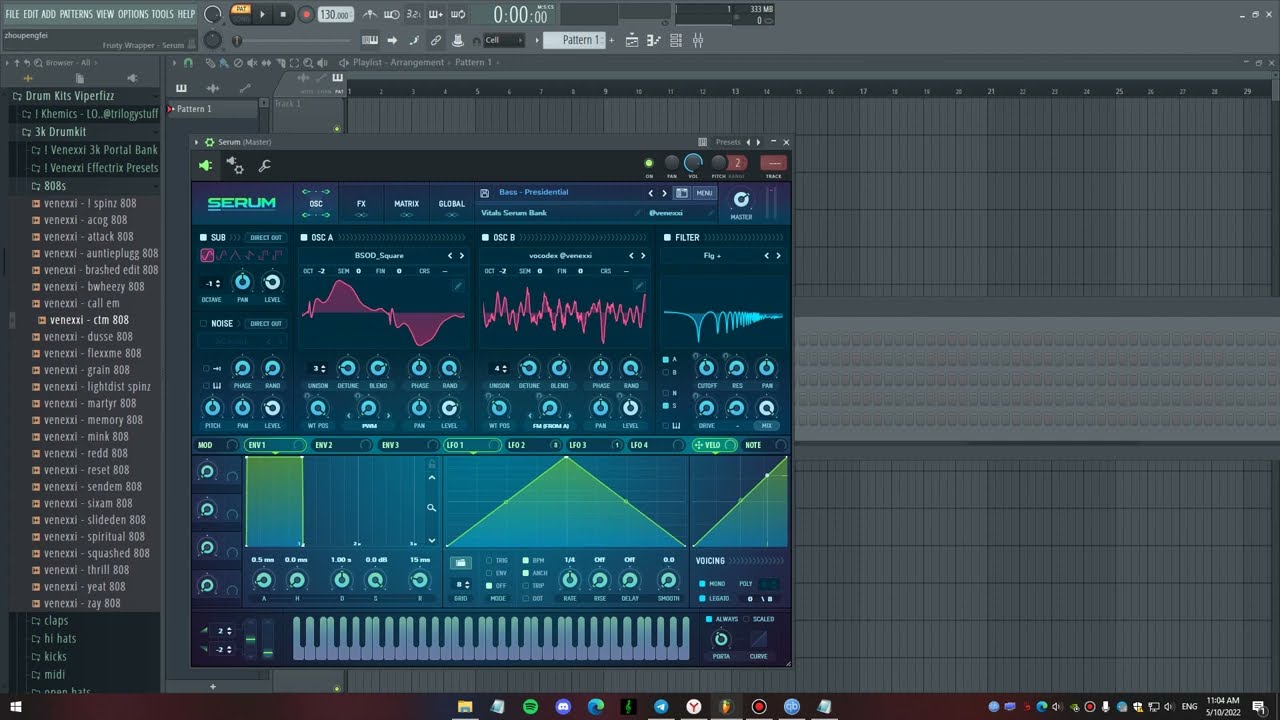Toggle the MONO voicing checkbox
Screen dimensions: 1280x720
[702, 584]
